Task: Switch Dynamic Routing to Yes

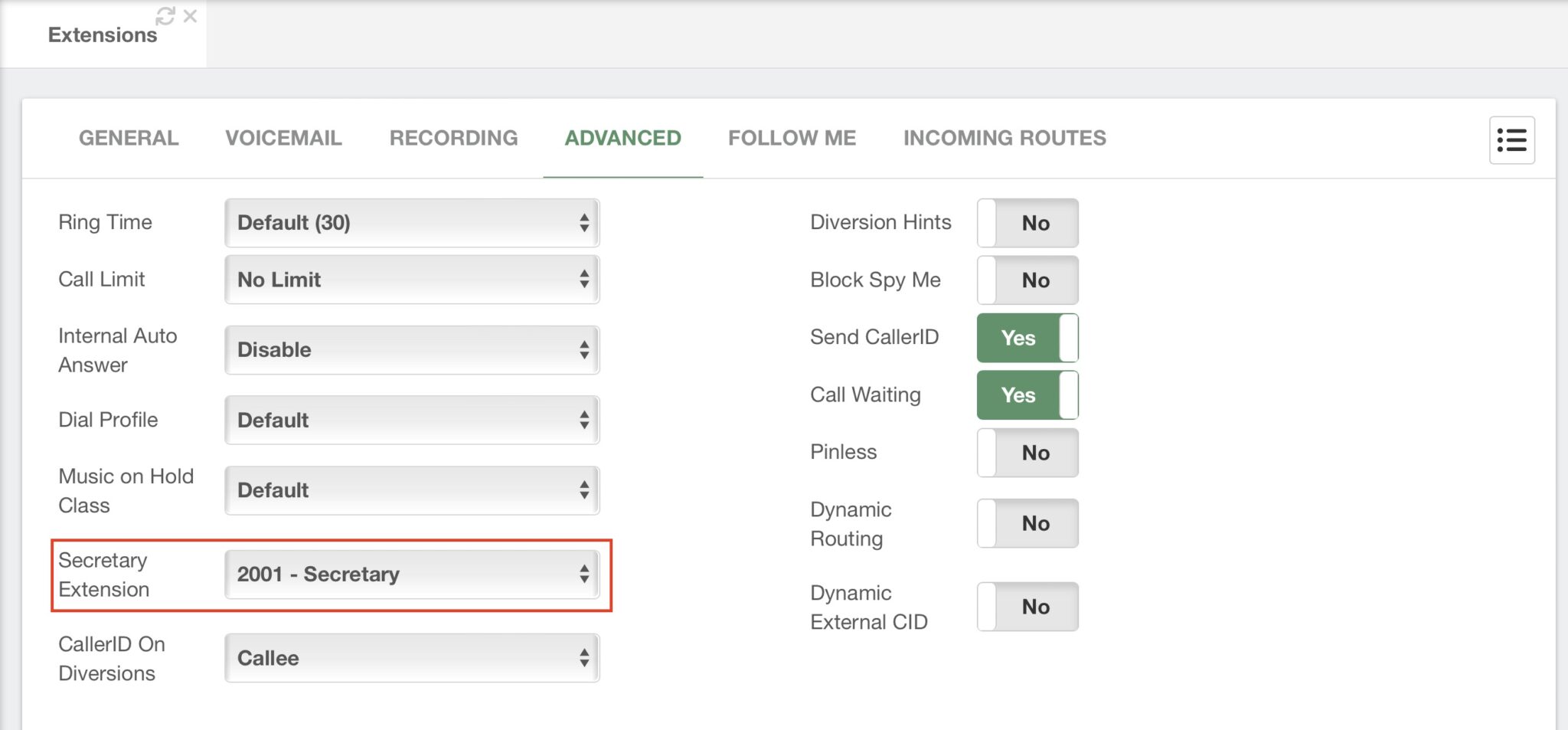Action: pyautogui.click(x=1027, y=523)
